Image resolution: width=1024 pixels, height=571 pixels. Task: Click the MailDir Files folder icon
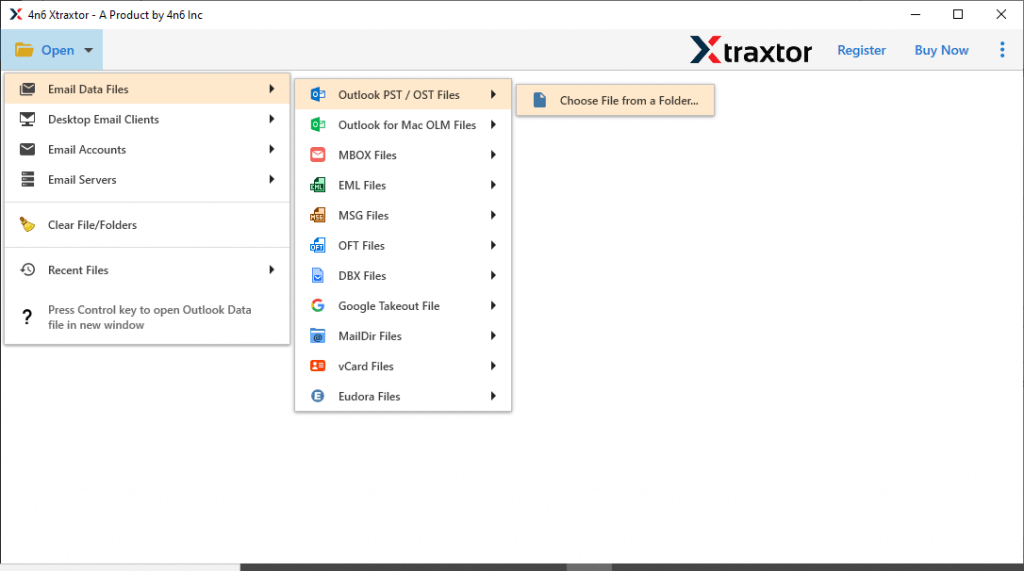[x=317, y=336]
